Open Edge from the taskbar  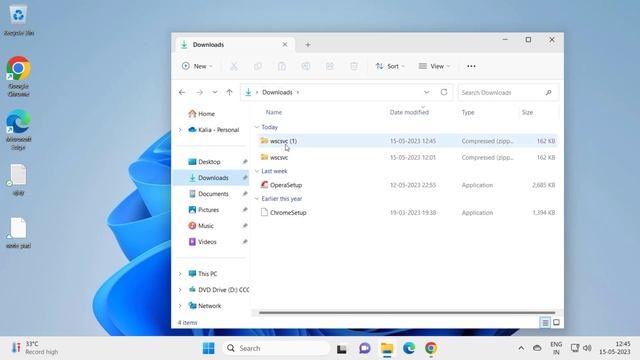coord(409,348)
